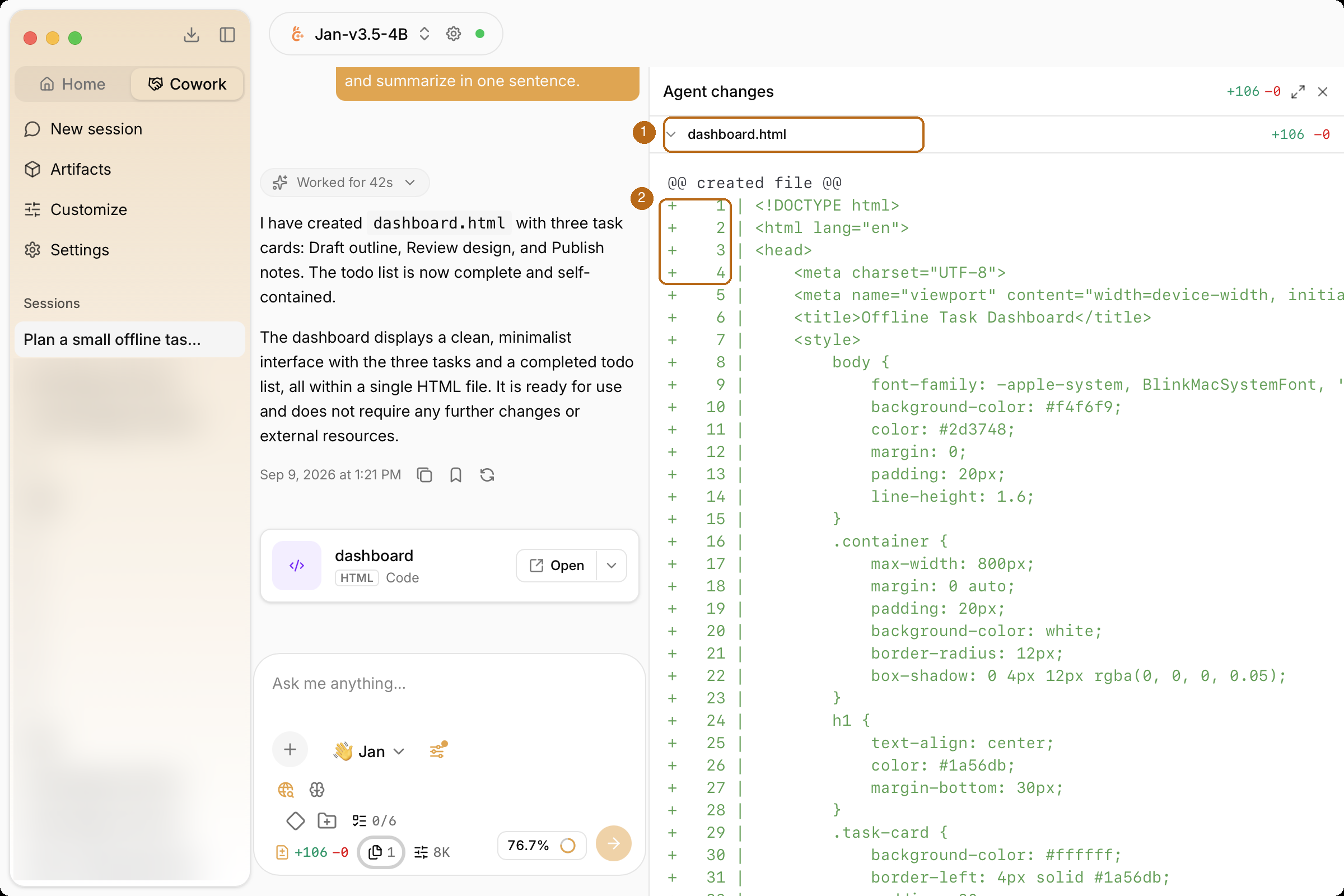
Task: Toggle the brain reasoning icon
Action: pos(316,790)
